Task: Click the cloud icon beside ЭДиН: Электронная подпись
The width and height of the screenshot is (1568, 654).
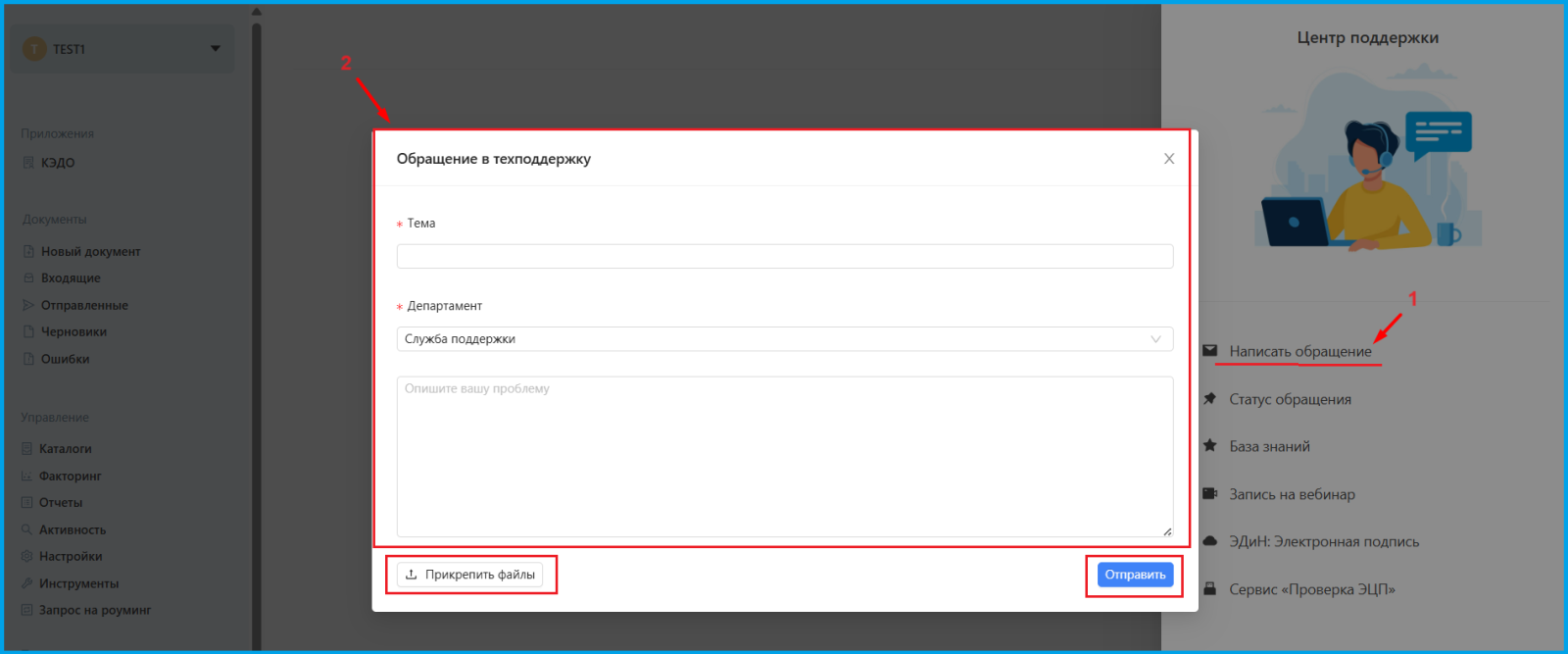Action: (x=1210, y=541)
